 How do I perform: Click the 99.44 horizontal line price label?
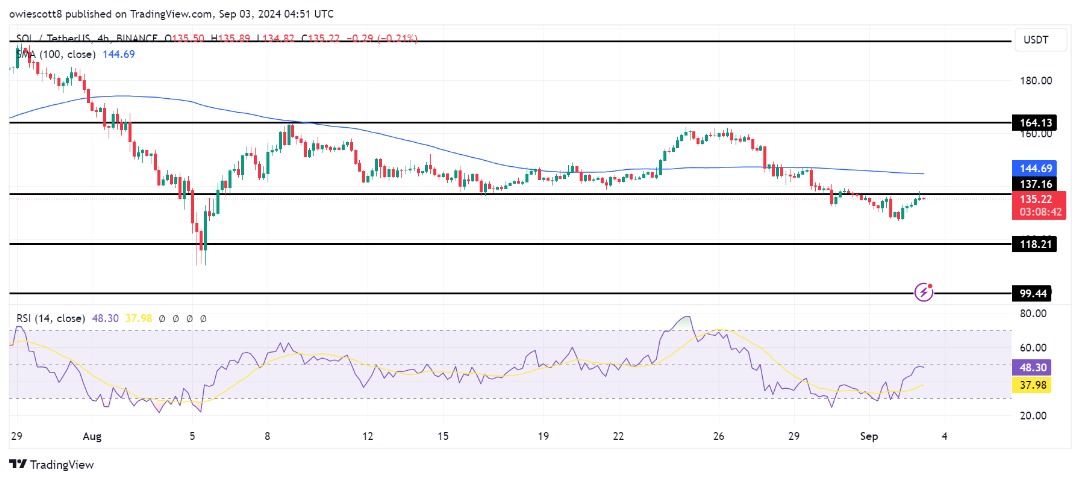tap(1031, 294)
